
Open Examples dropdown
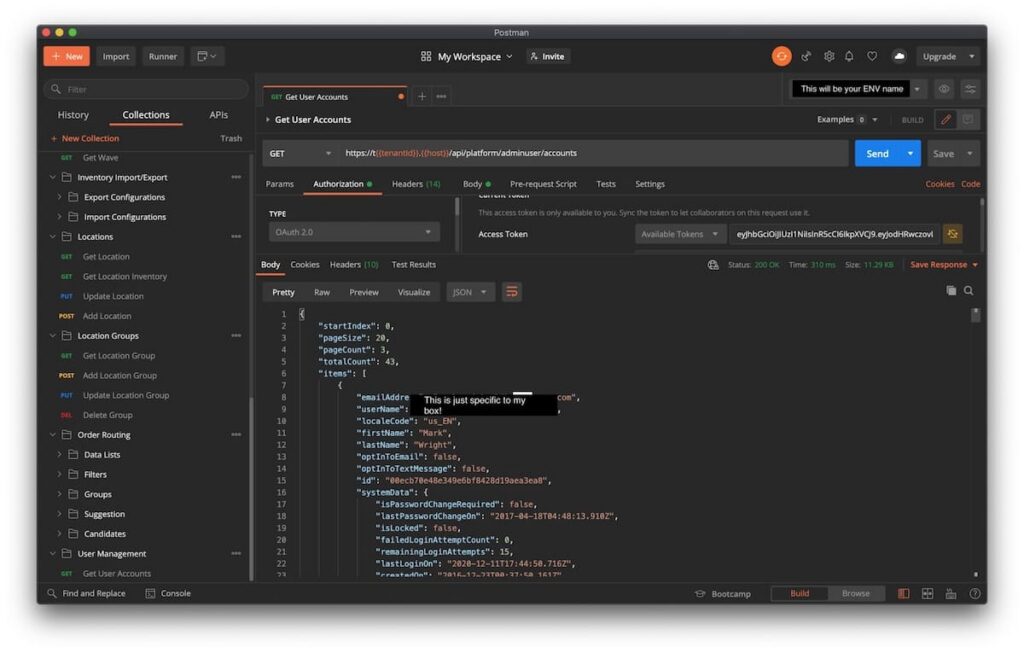(846, 119)
